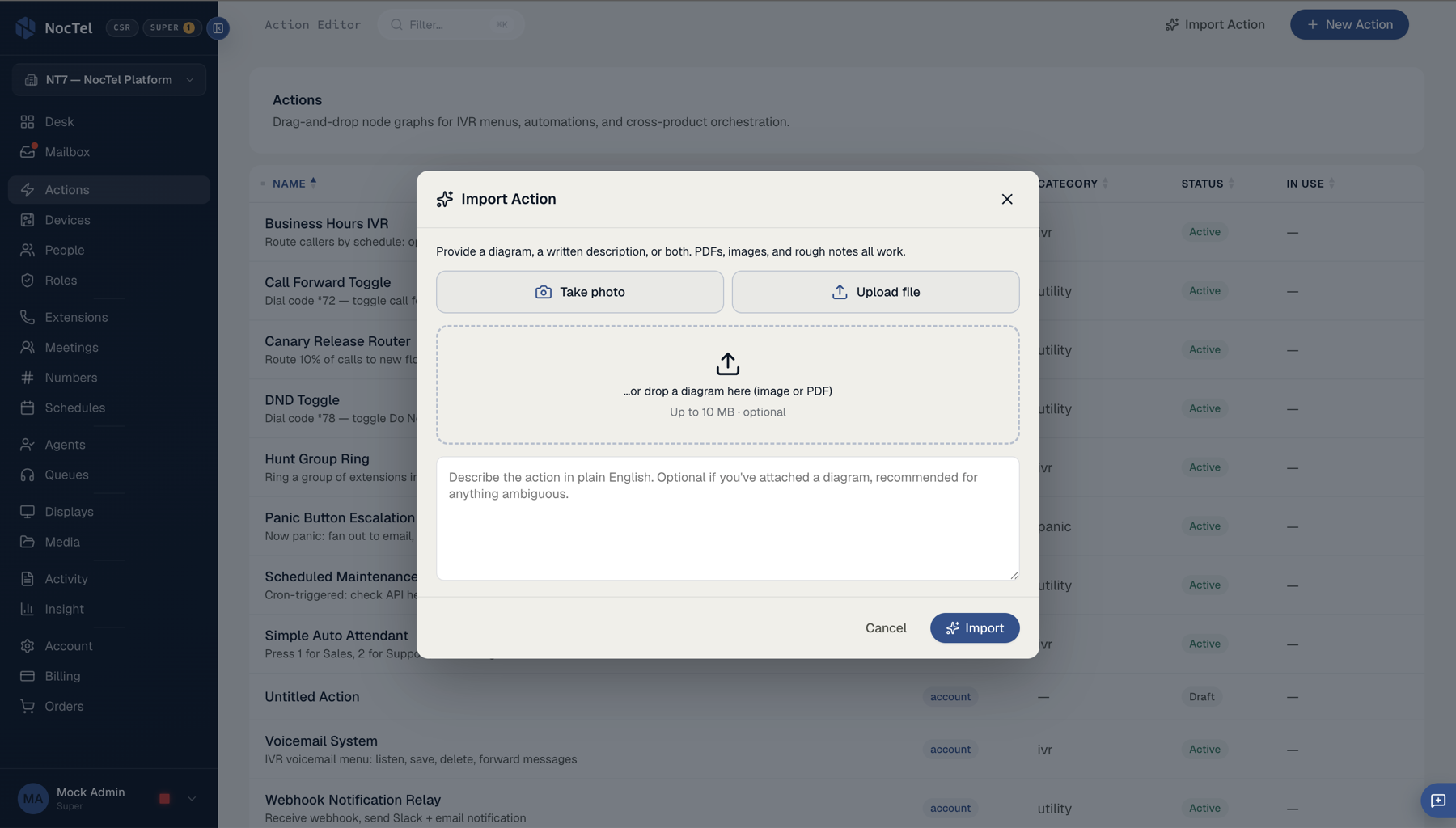Image resolution: width=1456 pixels, height=828 pixels.
Task: Expand the NT7 — NocTel Platform selector
Action: [x=109, y=80]
